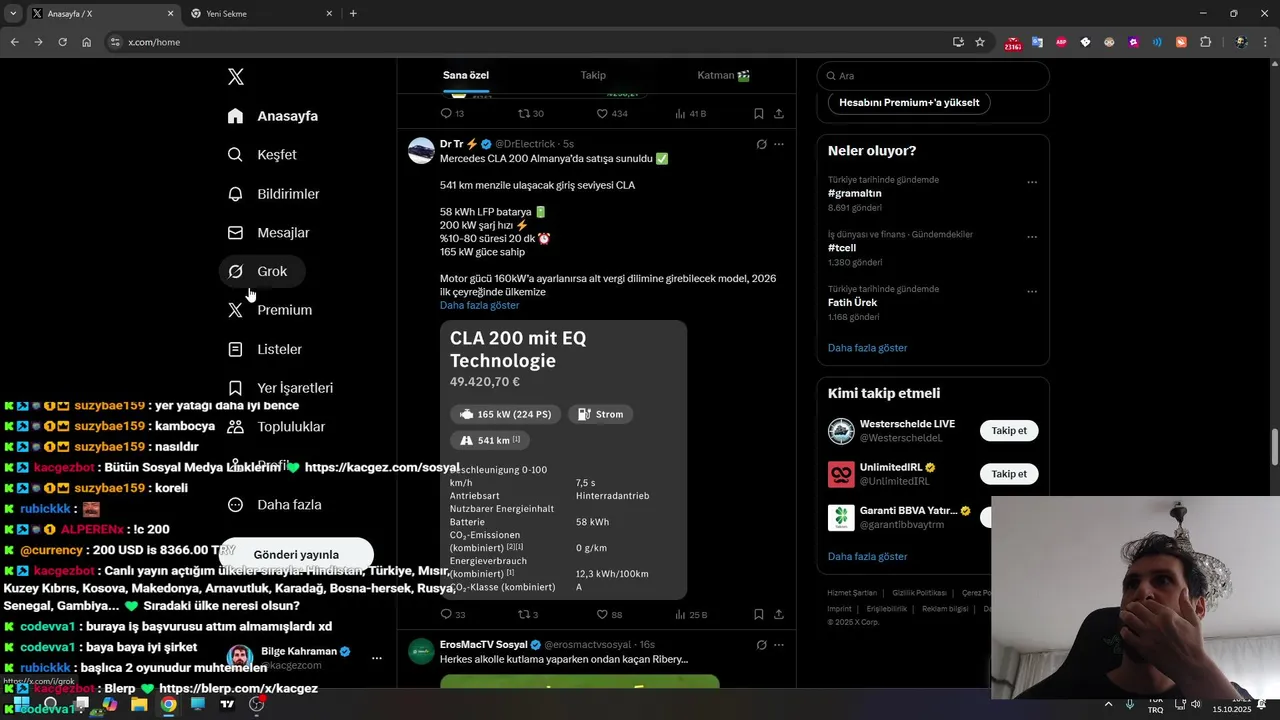Open Dr Tr profile avatar
The image size is (1280, 720).
pyautogui.click(x=422, y=151)
